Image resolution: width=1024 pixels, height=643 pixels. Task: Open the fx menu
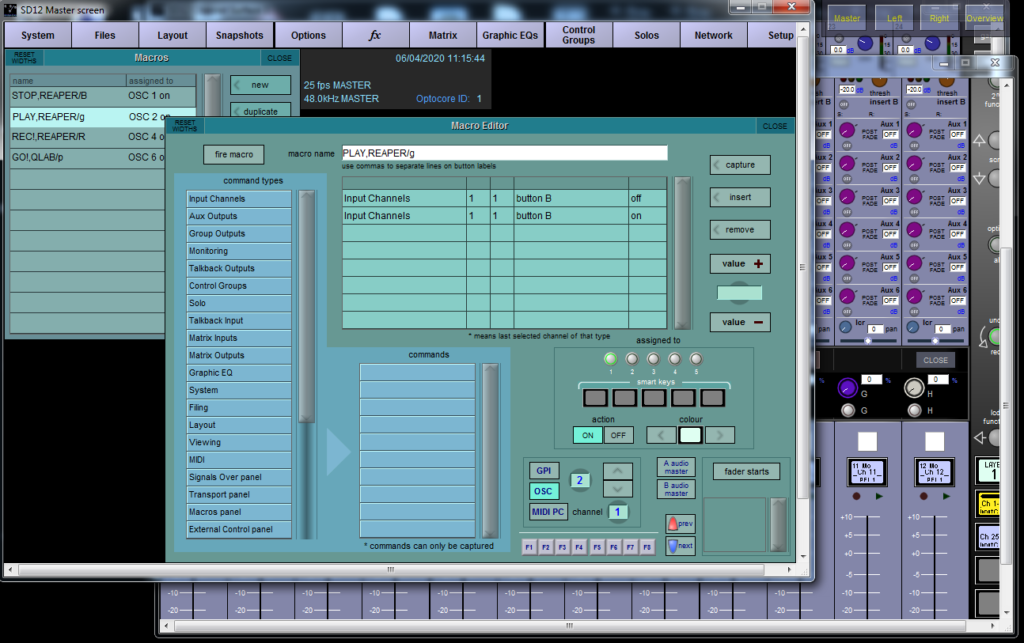[x=375, y=35]
